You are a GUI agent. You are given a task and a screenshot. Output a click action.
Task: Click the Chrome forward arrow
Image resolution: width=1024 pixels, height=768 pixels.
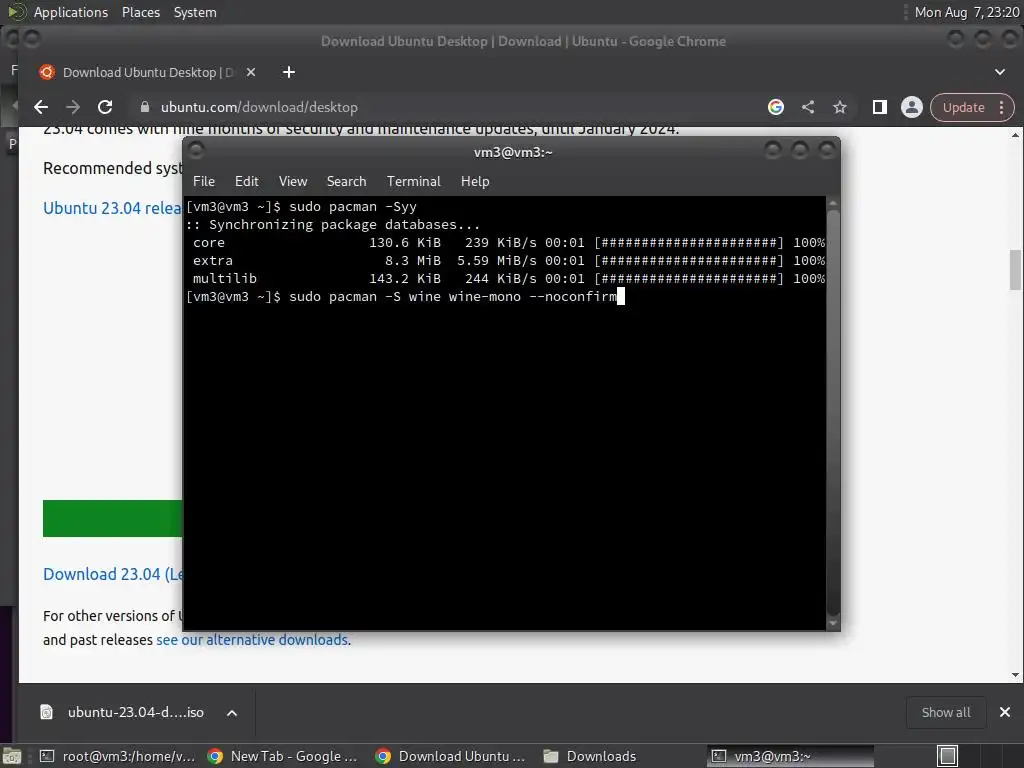tap(73, 107)
